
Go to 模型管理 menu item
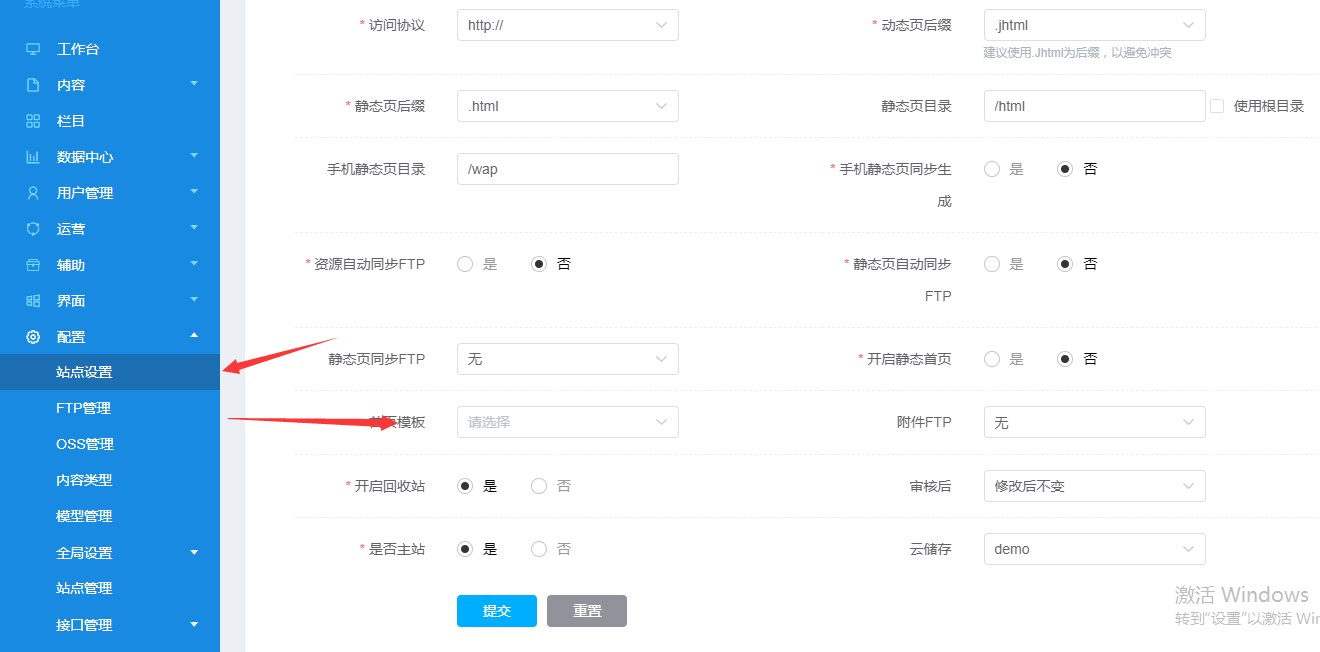[84, 516]
